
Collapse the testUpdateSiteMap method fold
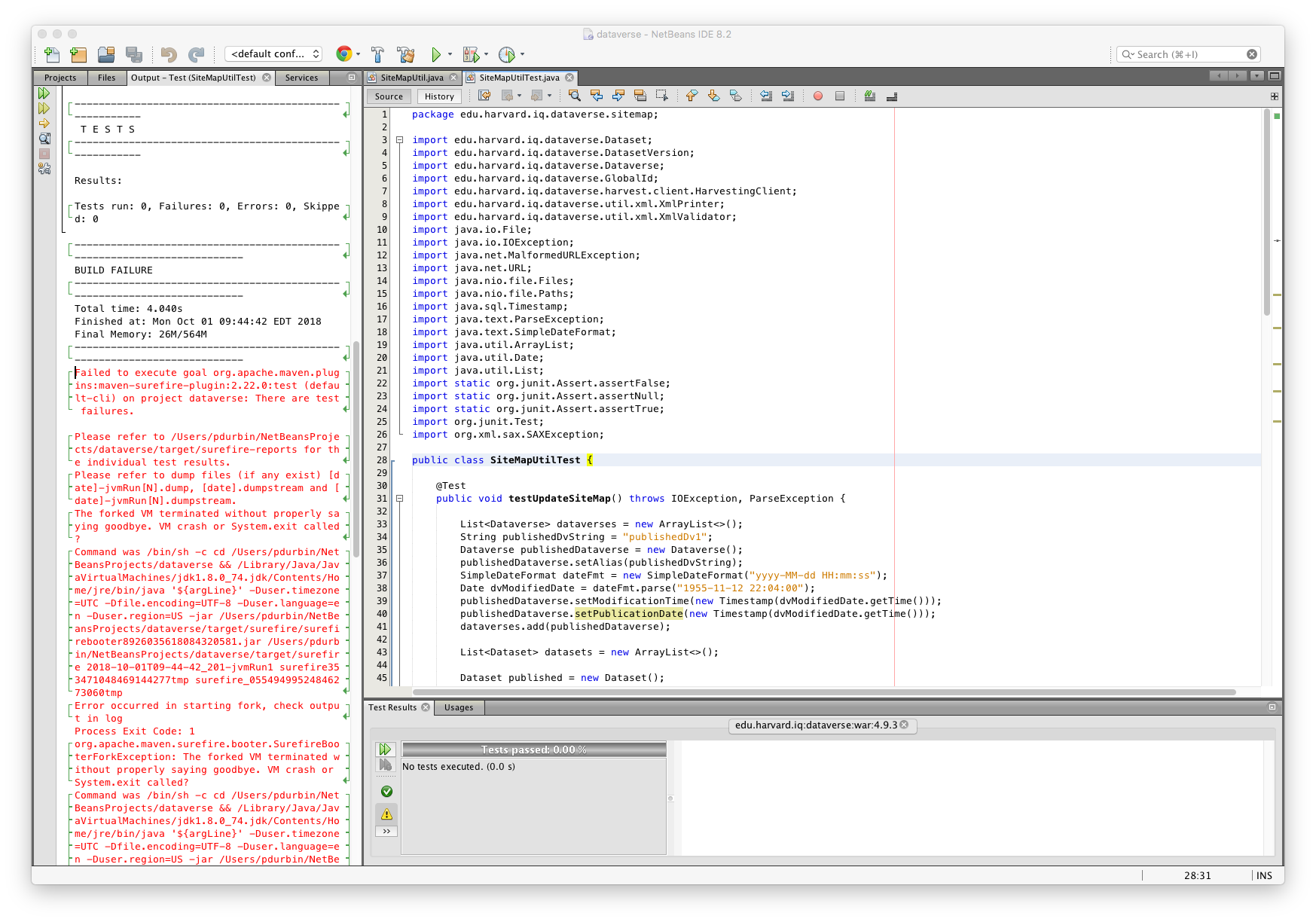click(399, 499)
